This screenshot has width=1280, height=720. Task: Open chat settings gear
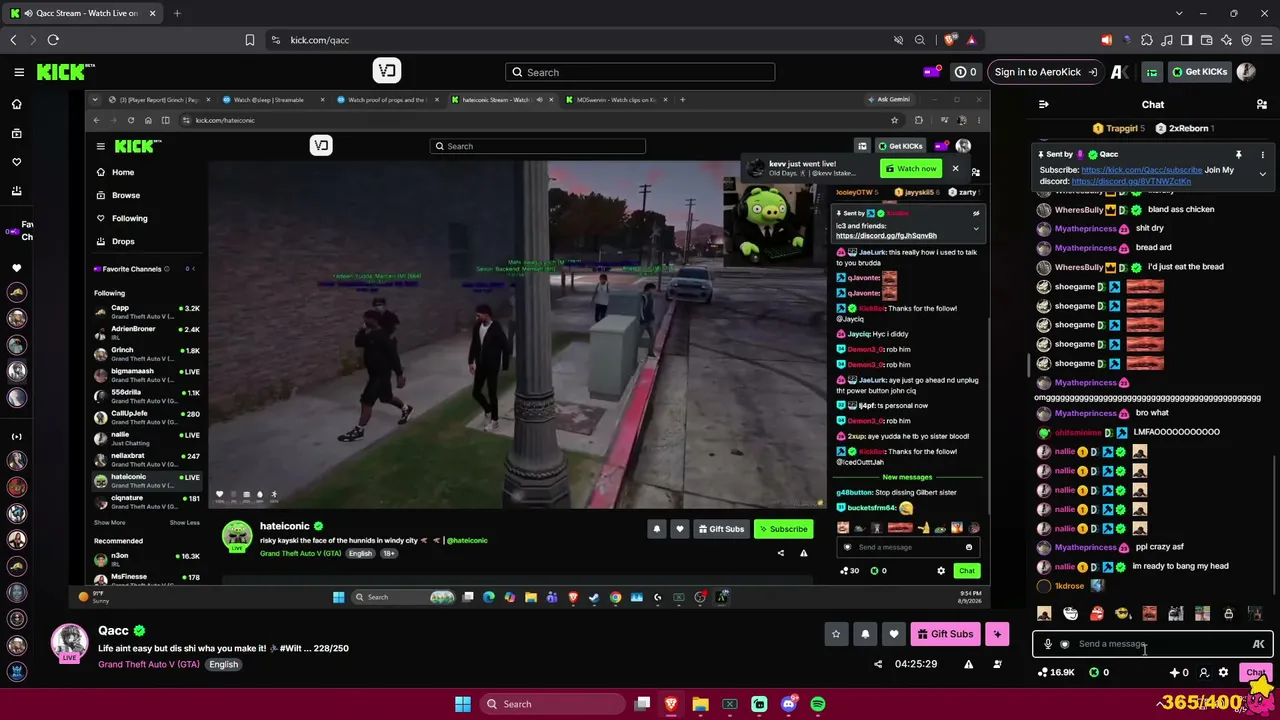(1223, 673)
